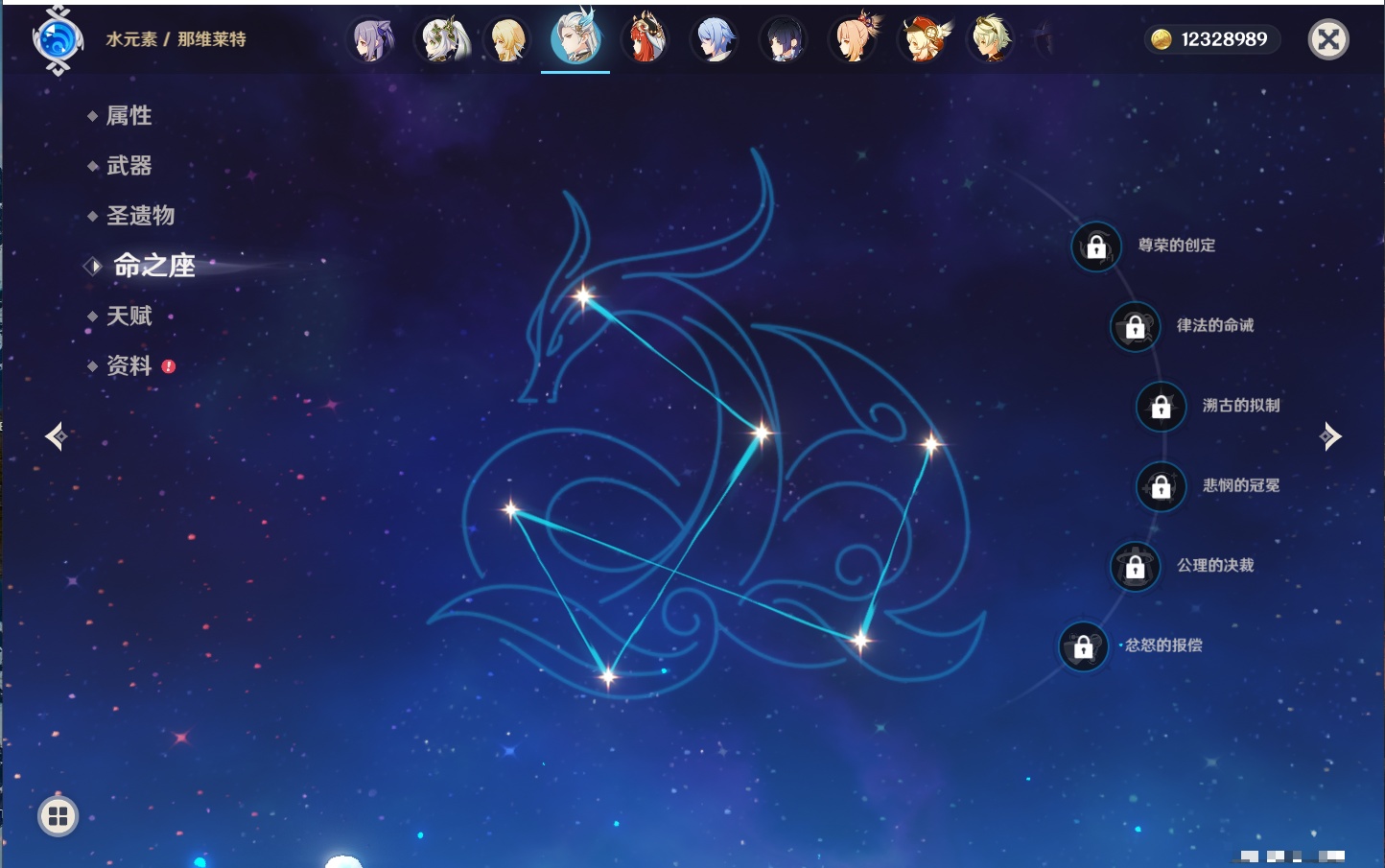Click the 溯古的拟制 label

click(1241, 406)
